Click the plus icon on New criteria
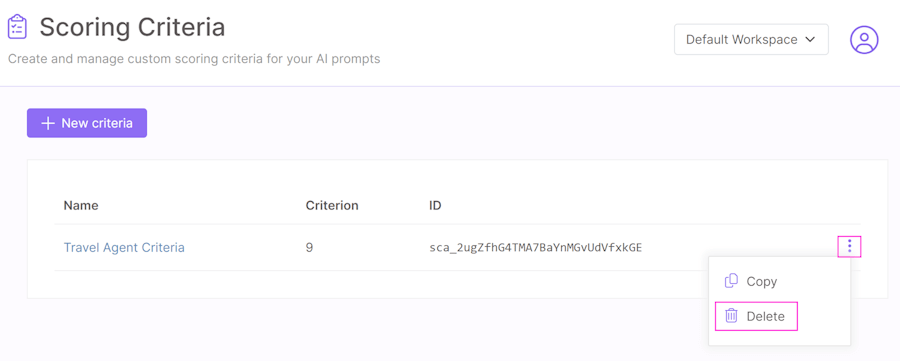Screen dimensions: 900x361 click(48, 123)
